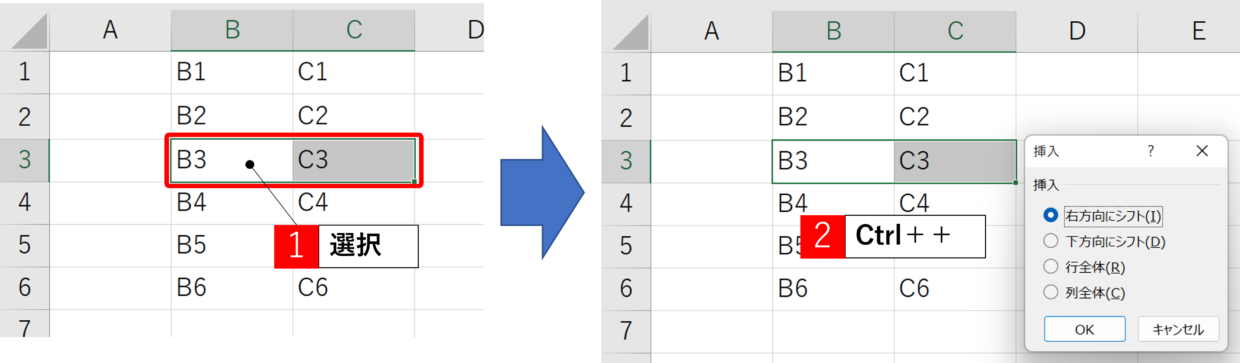This screenshot has height=363, width=1240.
Task: Select column C header in the right sheet
Action: click(x=955, y=31)
